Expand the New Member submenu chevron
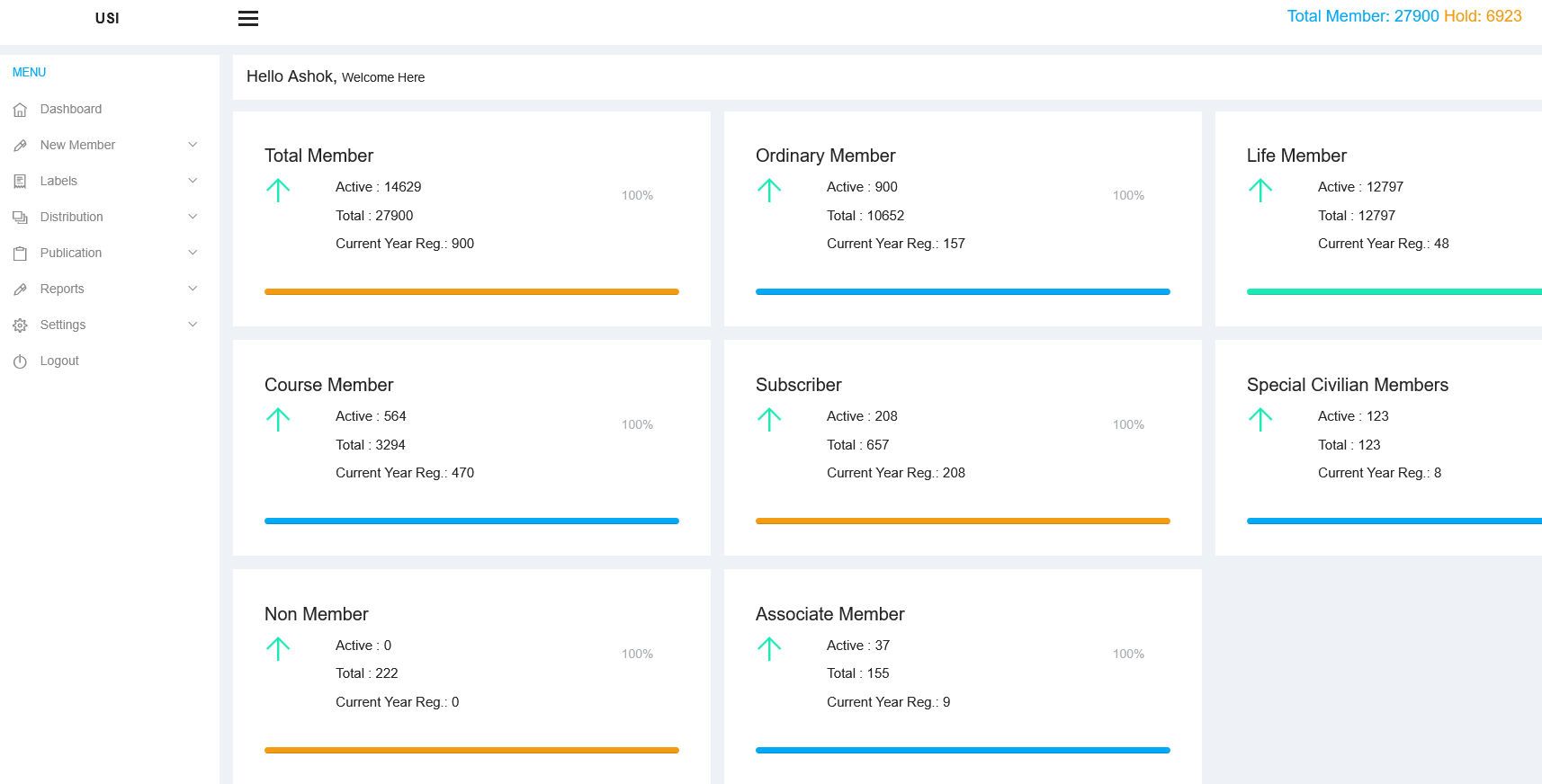This screenshot has height=784, width=1542. pos(193,145)
